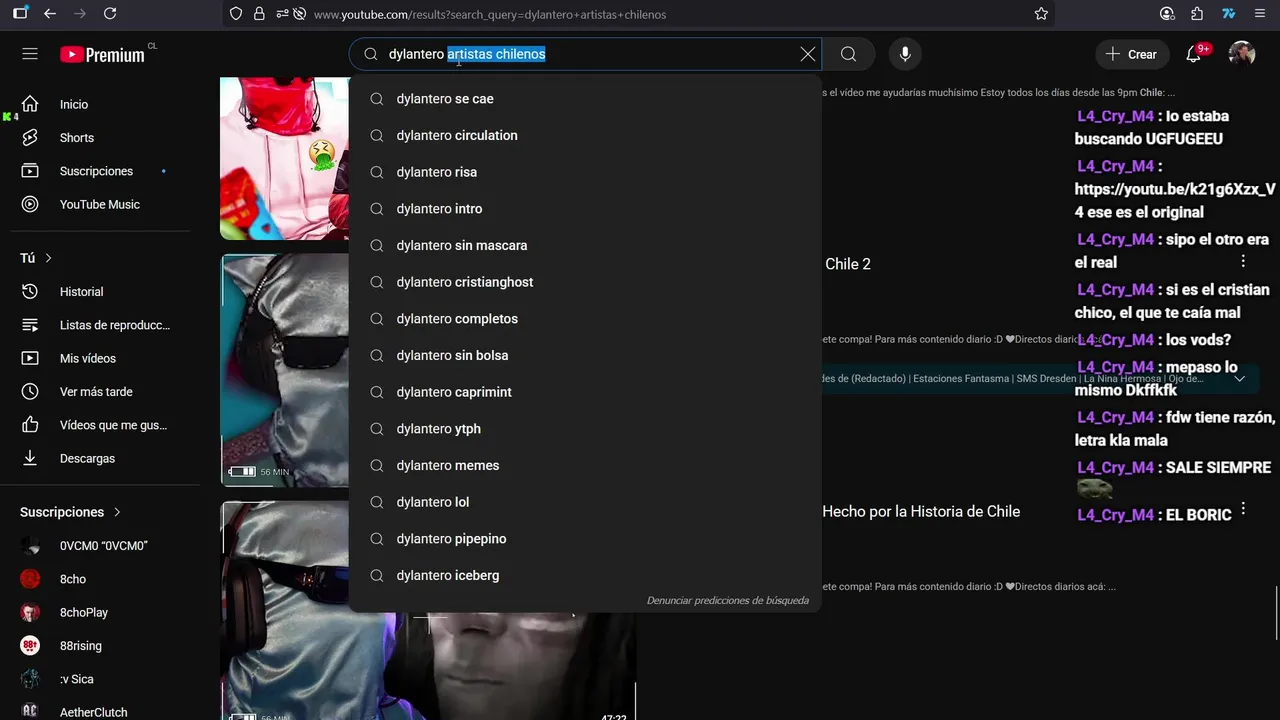Select suggestion 'dylantero caprimint'
The image size is (1280, 720).
(585, 392)
